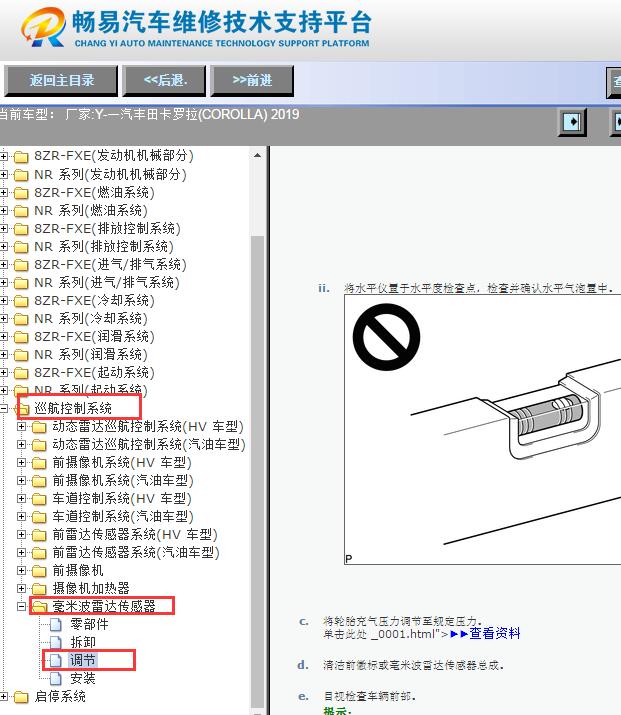Click folder icon of NR 系列(排放控制系统)
621x715 pixels.
(21, 247)
